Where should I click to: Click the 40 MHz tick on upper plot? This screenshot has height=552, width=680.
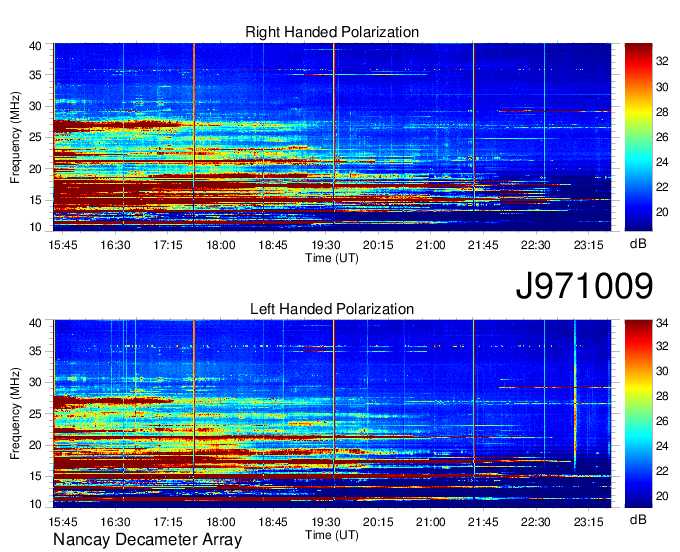point(35,46)
